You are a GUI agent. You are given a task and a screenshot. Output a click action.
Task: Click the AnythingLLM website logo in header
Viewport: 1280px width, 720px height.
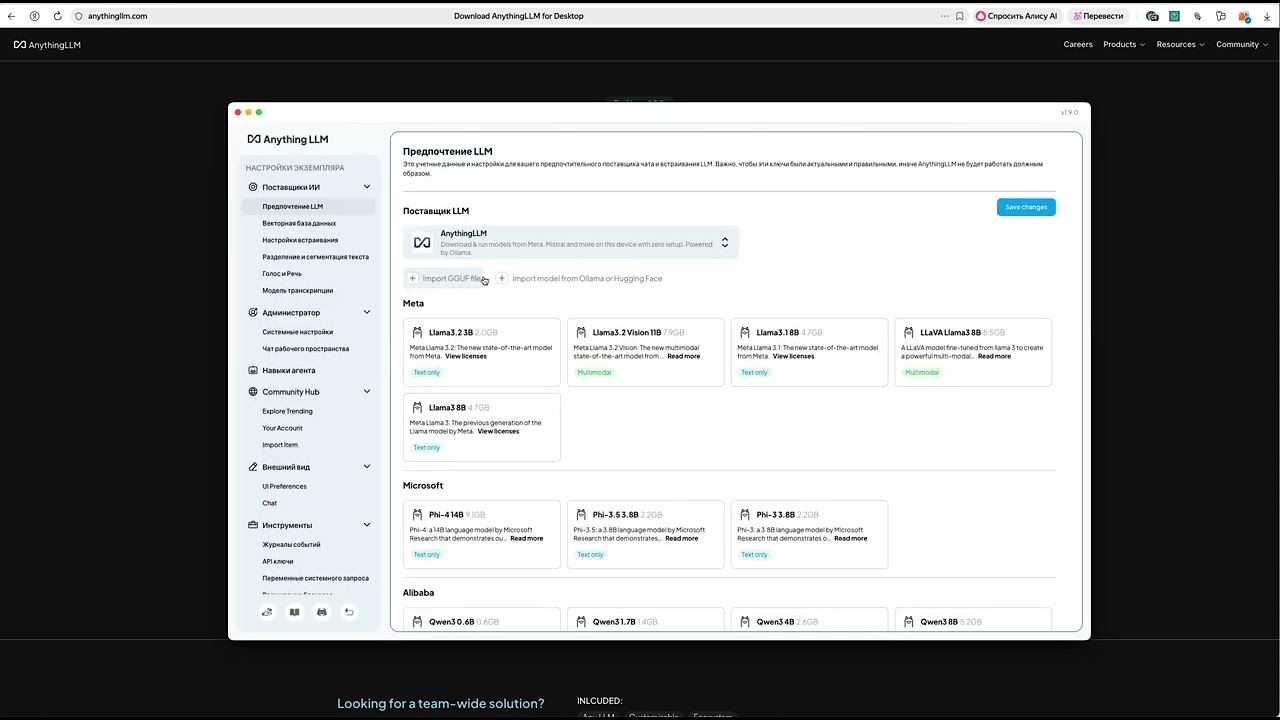[47, 45]
